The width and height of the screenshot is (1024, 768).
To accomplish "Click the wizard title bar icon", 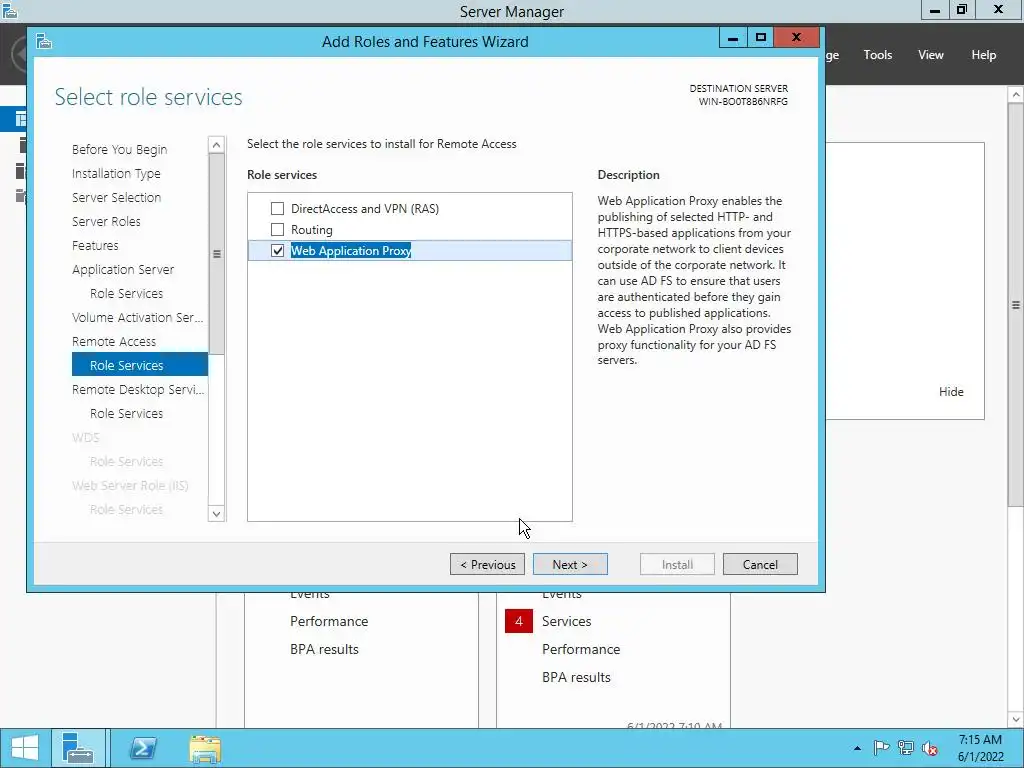I will (44, 42).
